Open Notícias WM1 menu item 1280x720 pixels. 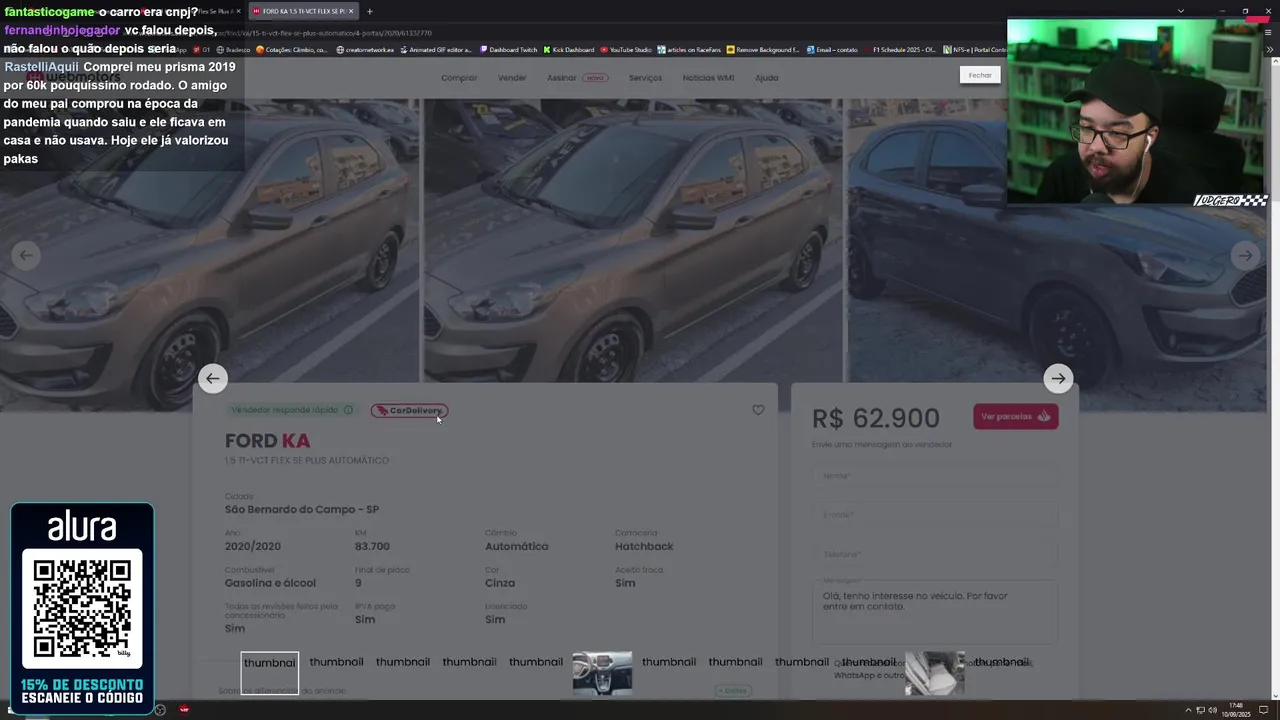pos(708,78)
